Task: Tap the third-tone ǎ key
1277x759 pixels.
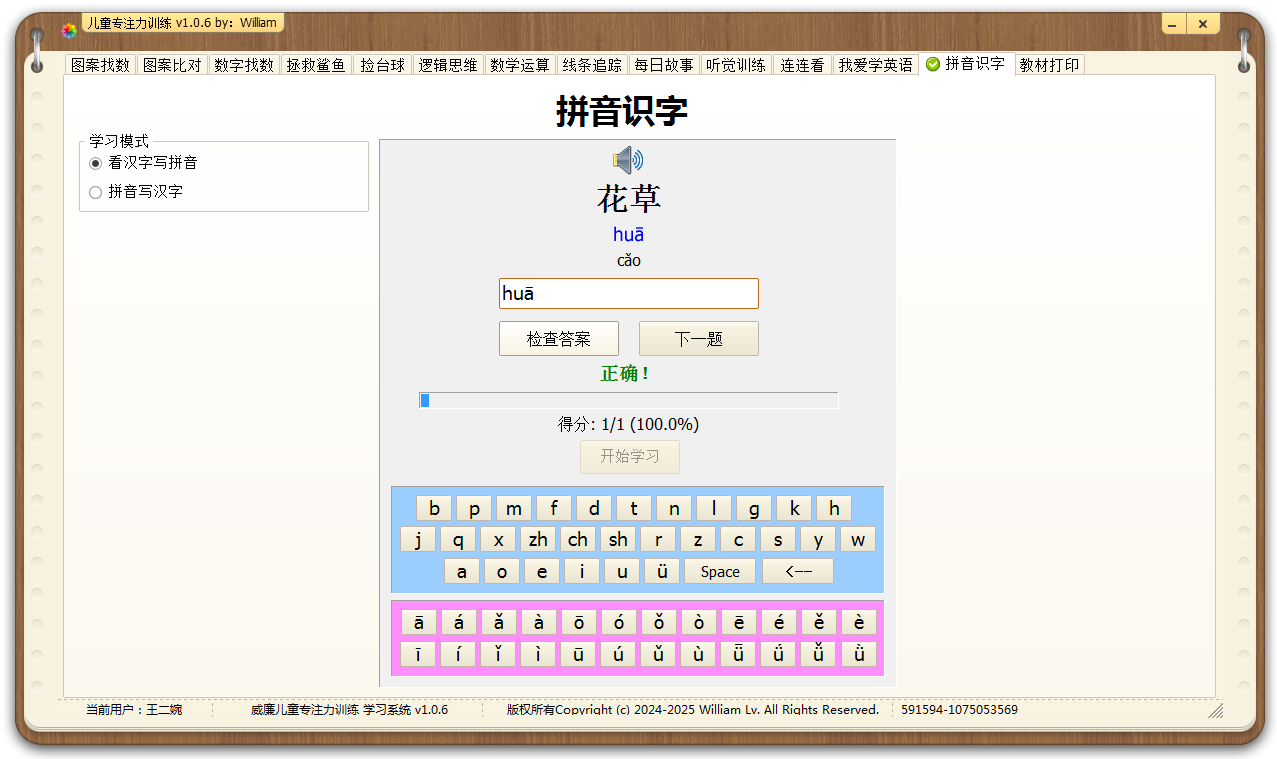Action: click(x=499, y=622)
